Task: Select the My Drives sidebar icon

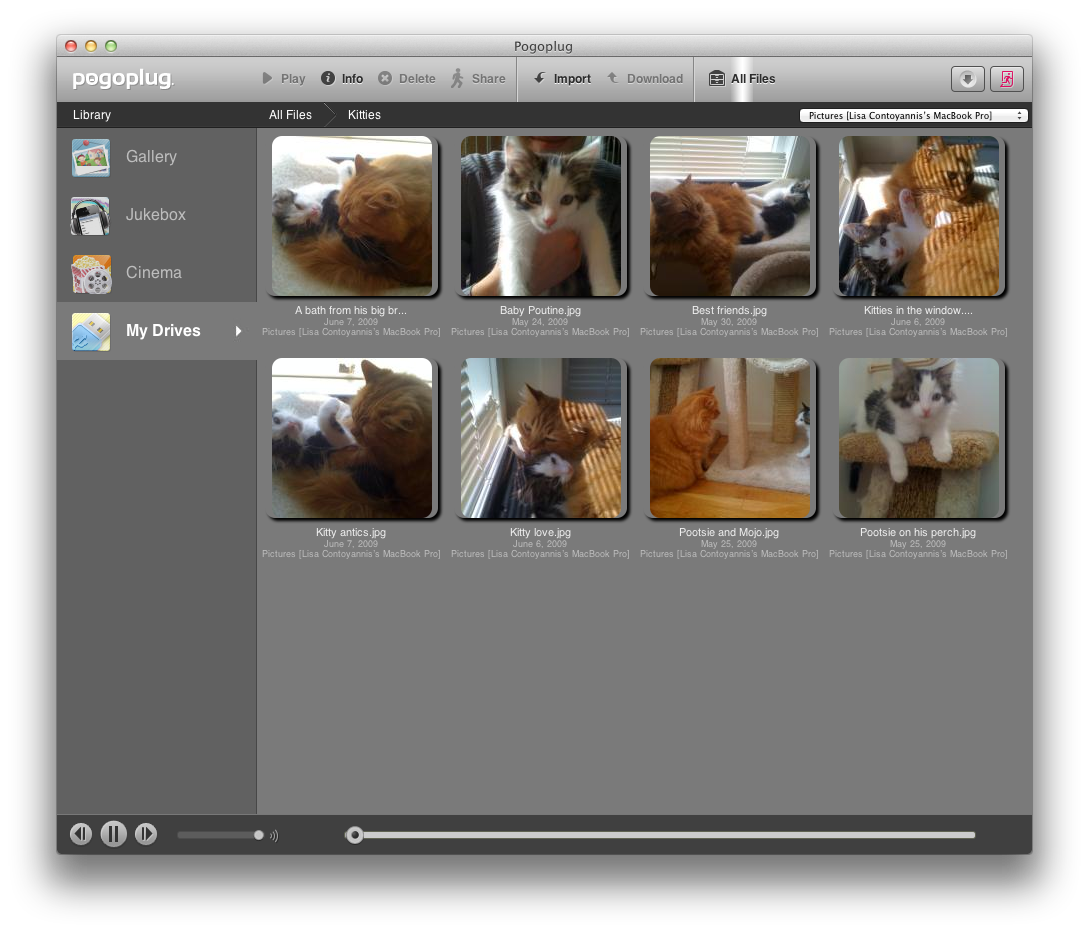Action: tap(91, 332)
